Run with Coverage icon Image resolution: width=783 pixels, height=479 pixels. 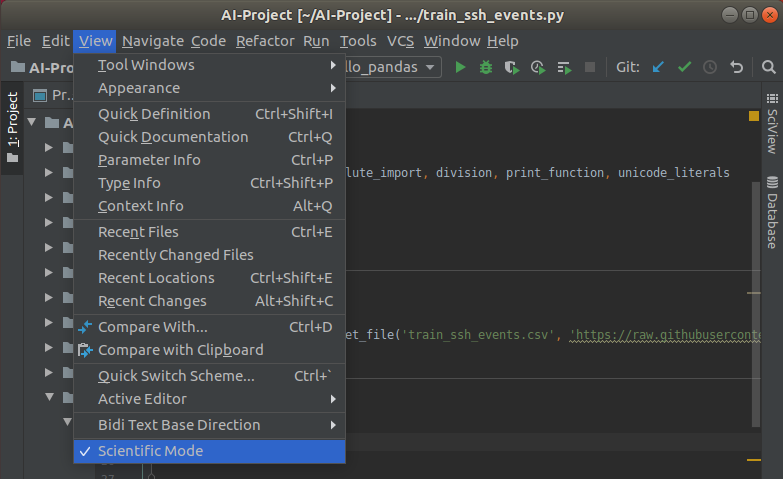tap(512, 67)
